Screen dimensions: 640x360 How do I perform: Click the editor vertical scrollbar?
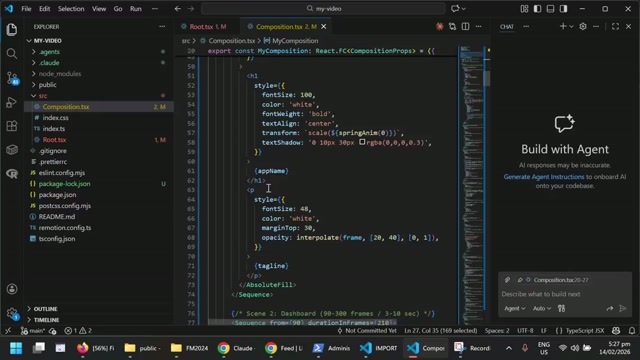point(487,78)
